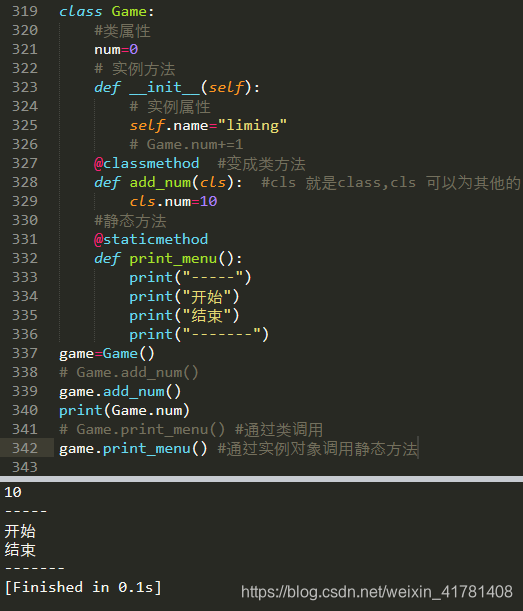
Task: Click the commented line '# Game.num+=1'
Action: click(186, 145)
